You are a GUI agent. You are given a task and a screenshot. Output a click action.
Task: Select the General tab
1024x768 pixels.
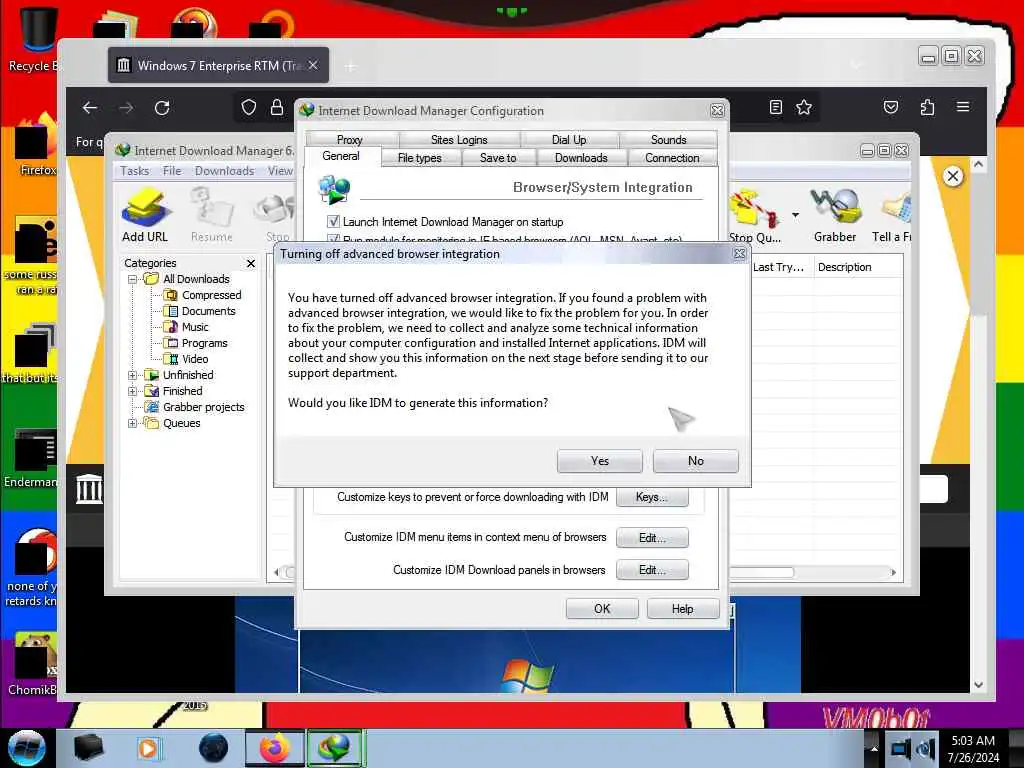341,156
